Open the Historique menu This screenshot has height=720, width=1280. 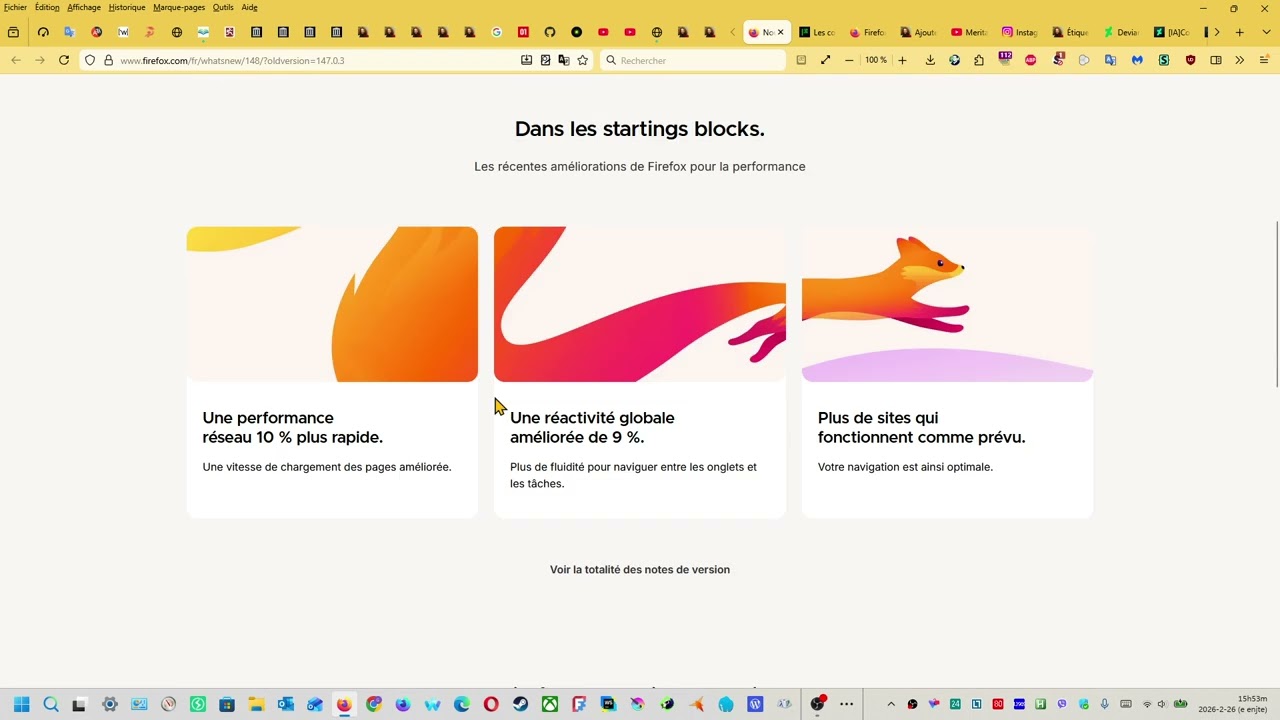pos(127,7)
